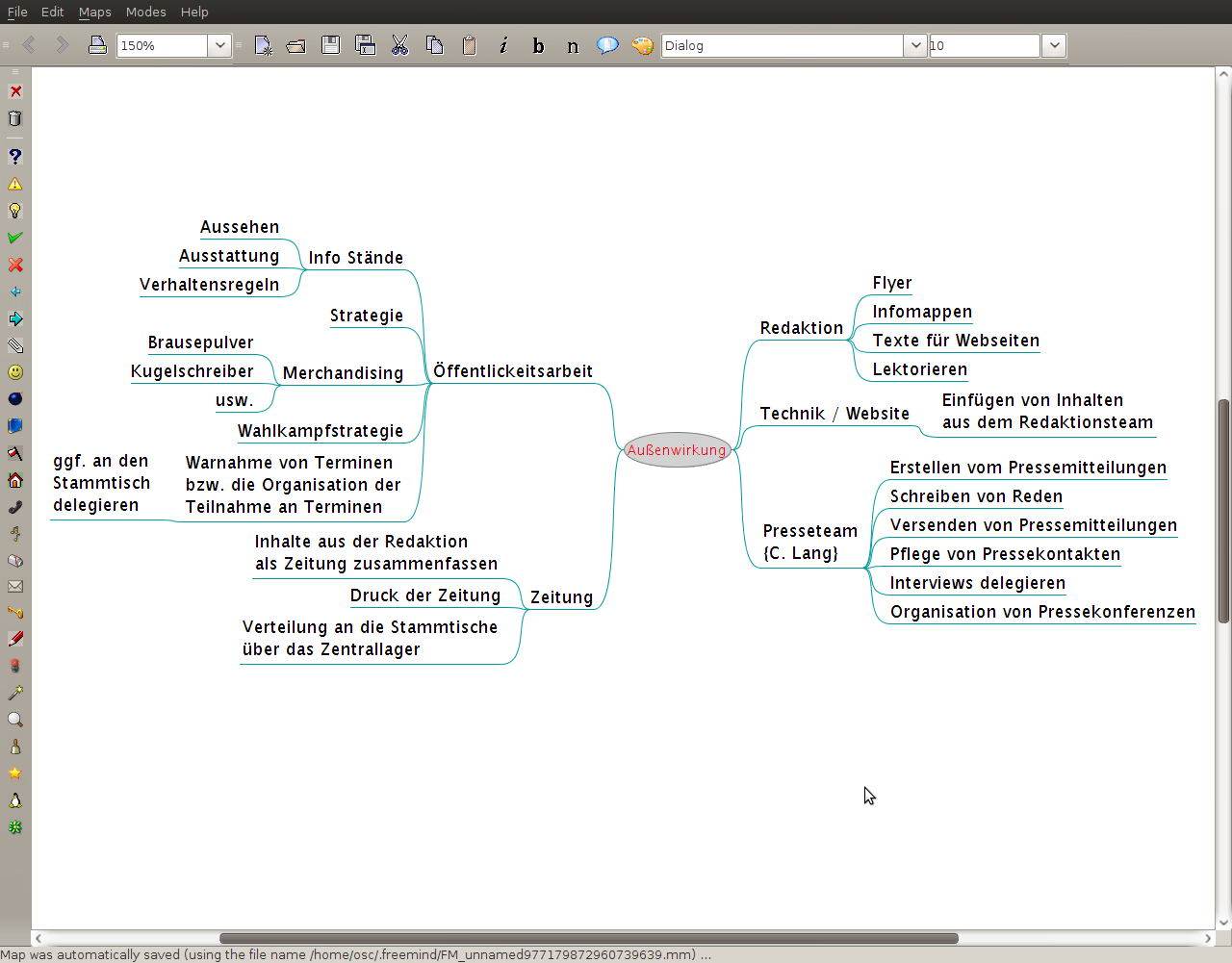The width and height of the screenshot is (1232, 963).
Task: Click the home house icon
Action: pyautogui.click(x=14, y=480)
